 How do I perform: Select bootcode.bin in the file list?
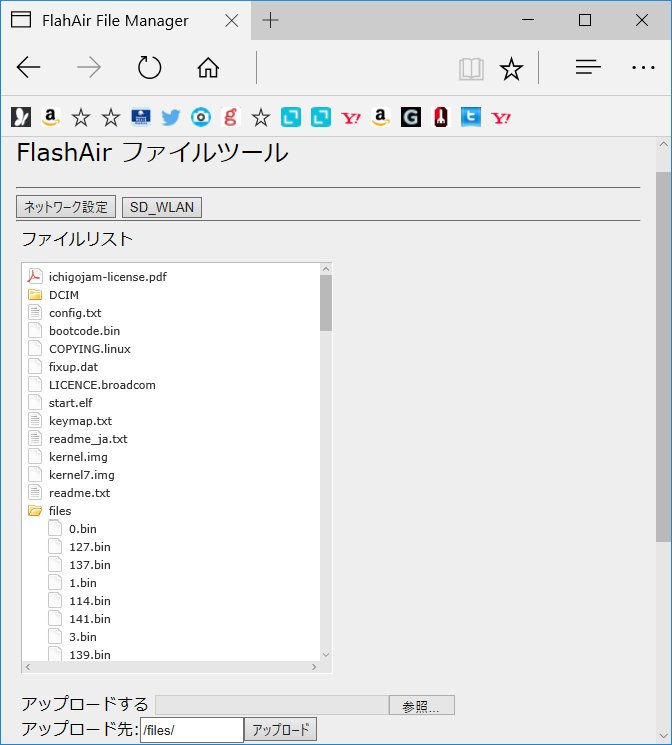click(x=85, y=331)
